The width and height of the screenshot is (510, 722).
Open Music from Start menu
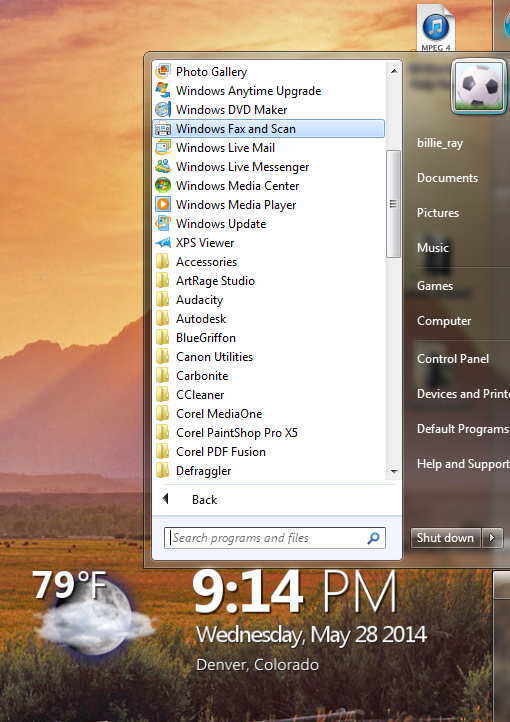(x=433, y=248)
